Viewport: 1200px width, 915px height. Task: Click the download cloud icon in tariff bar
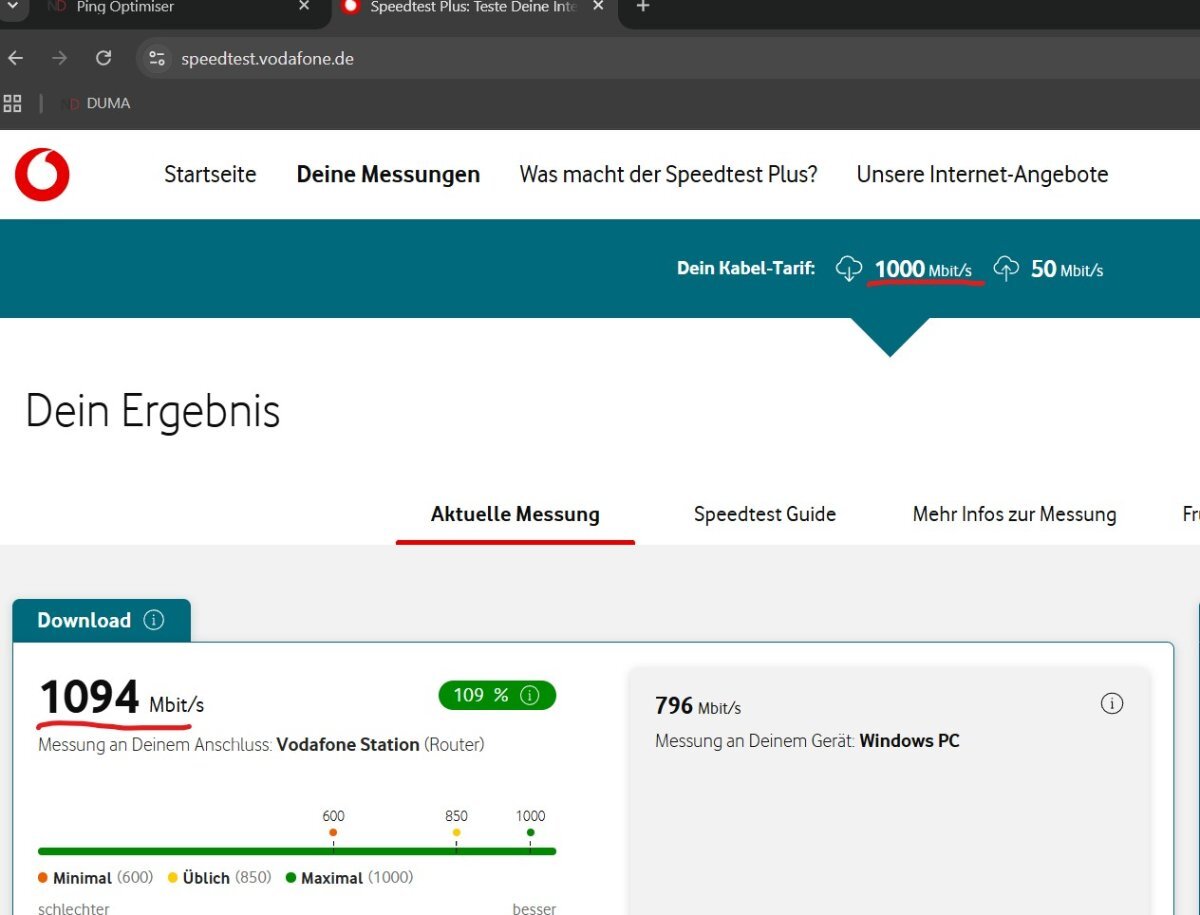pyautogui.click(x=848, y=268)
